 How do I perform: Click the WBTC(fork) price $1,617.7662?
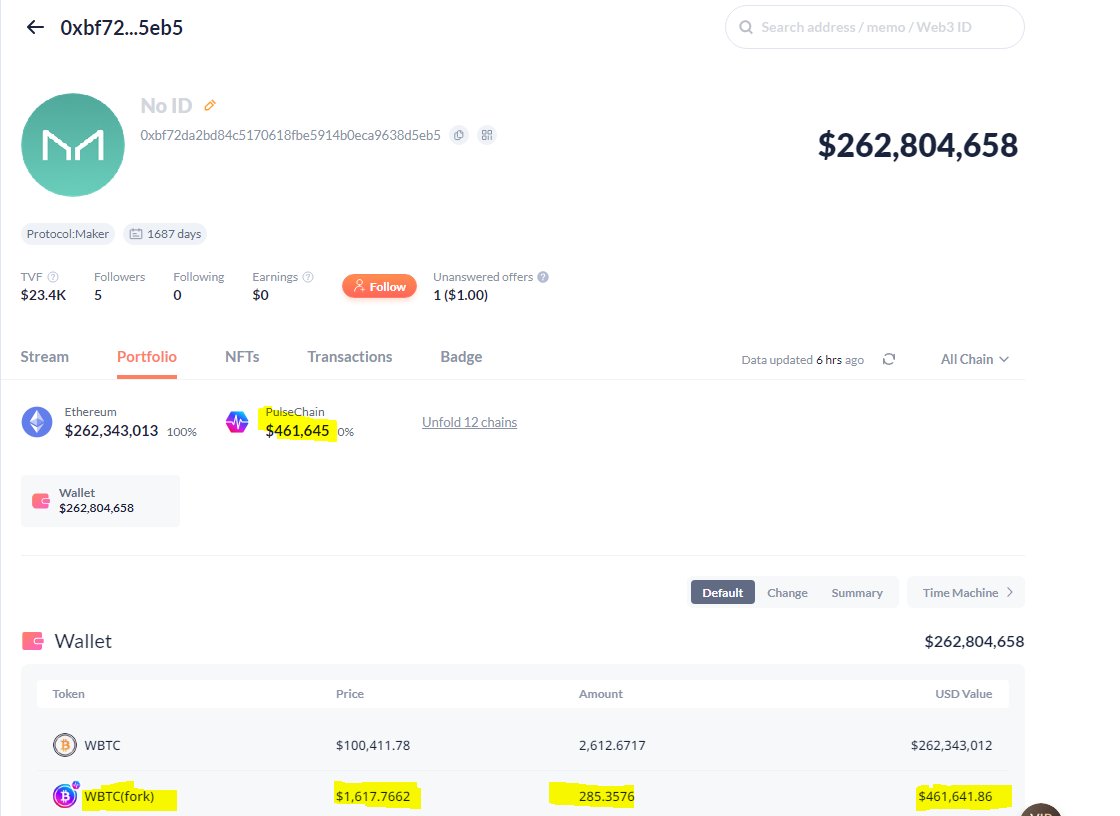coord(373,796)
